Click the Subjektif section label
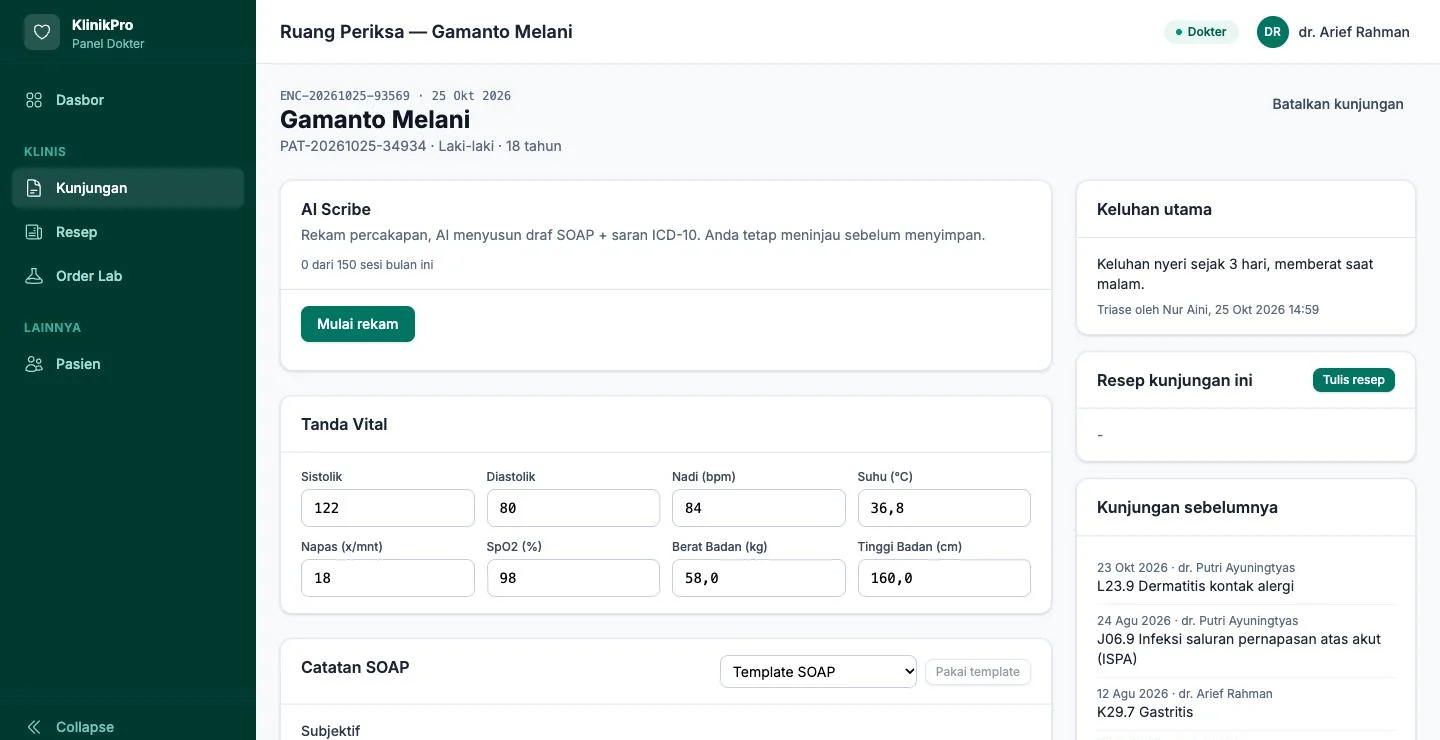Image resolution: width=1440 pixels, height=740 pixels. click(x=330, y=731)
